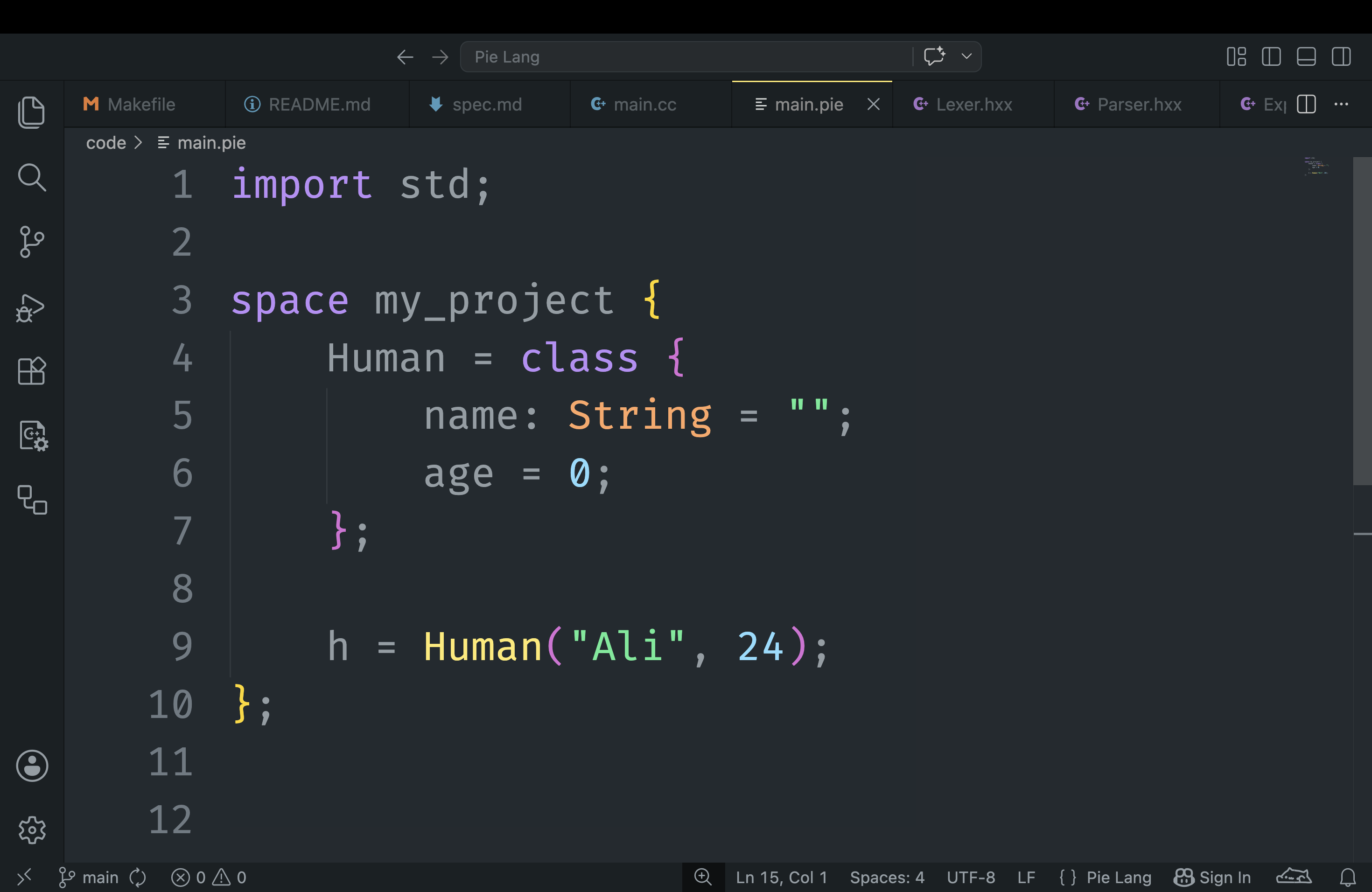
Task: Go back with the left arrow
Action: point(405,56)
